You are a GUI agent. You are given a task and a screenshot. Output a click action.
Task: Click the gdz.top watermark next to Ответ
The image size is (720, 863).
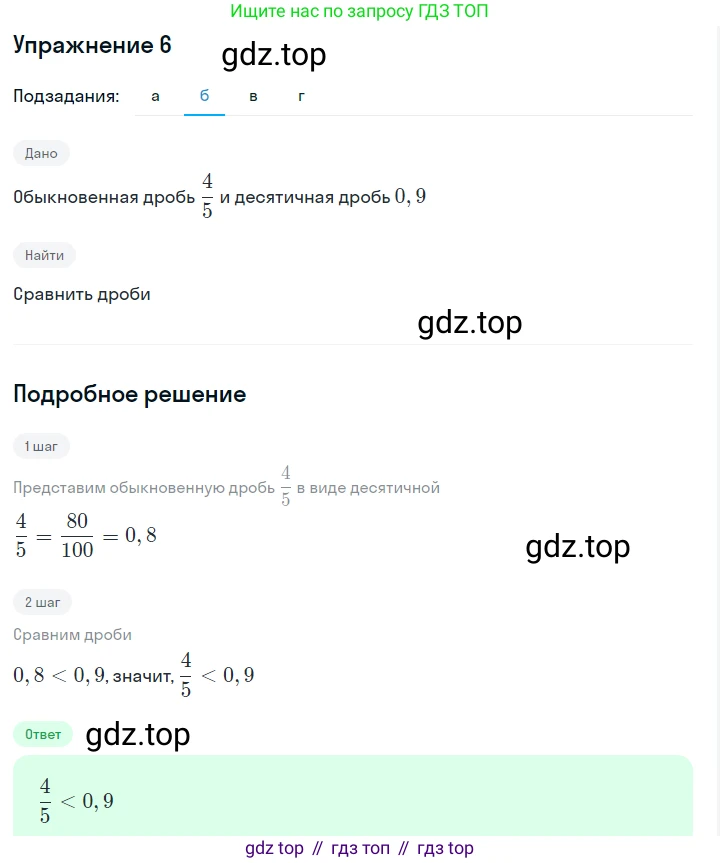138,735
